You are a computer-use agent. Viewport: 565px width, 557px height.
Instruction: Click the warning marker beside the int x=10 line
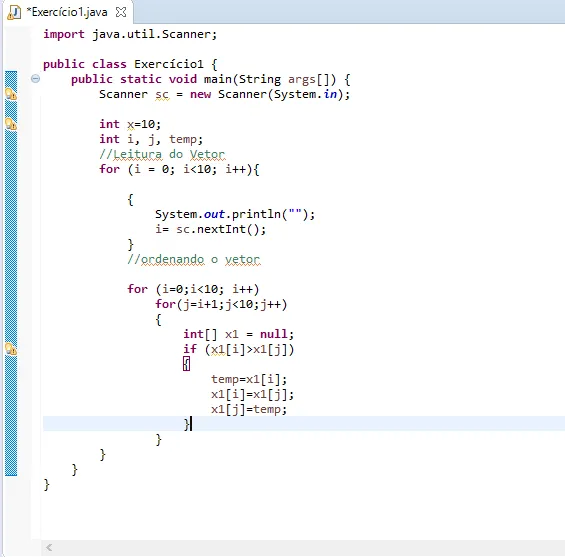(x=11, y=124)
